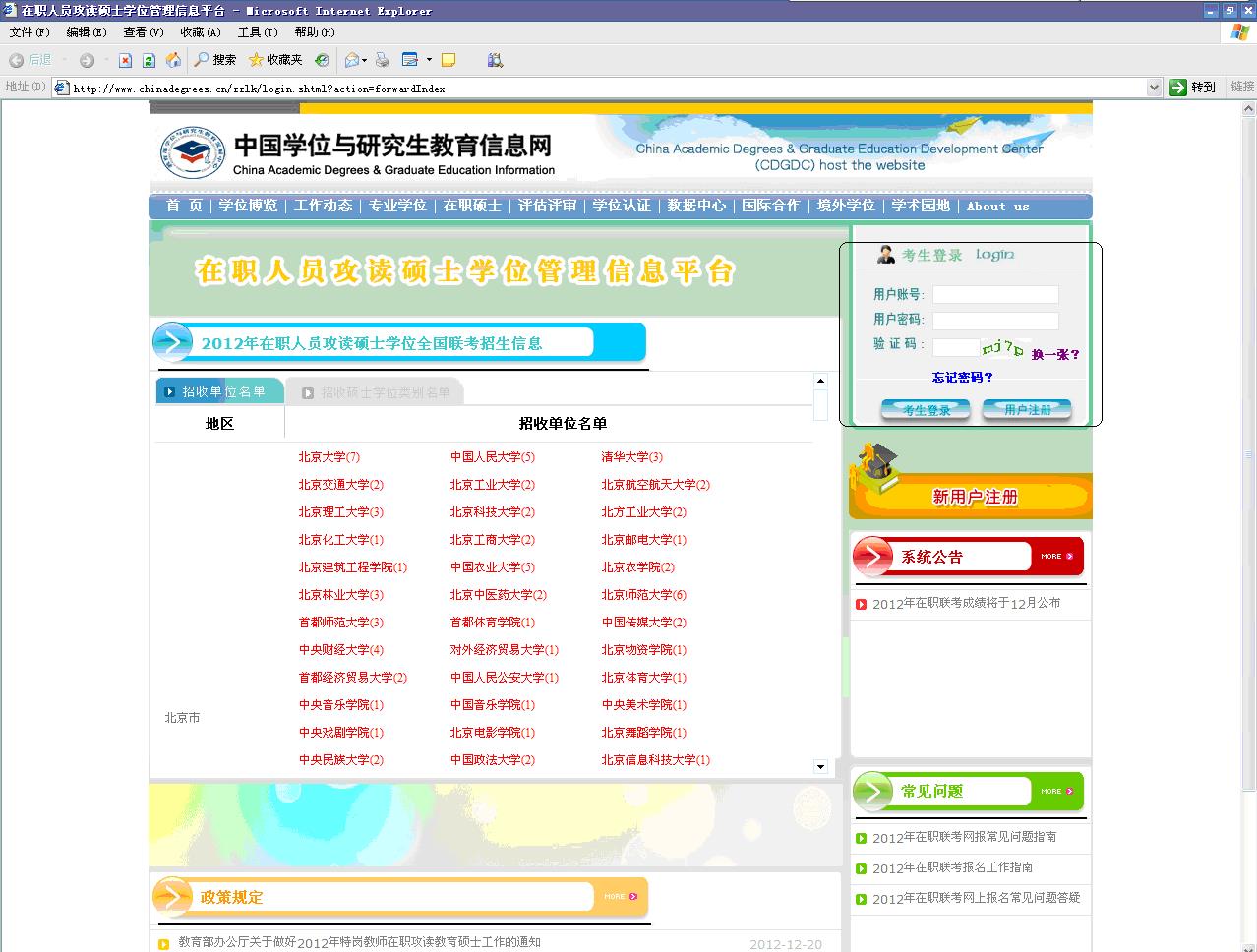Open the 搜索 search panel icon

(x=207, y=60)
